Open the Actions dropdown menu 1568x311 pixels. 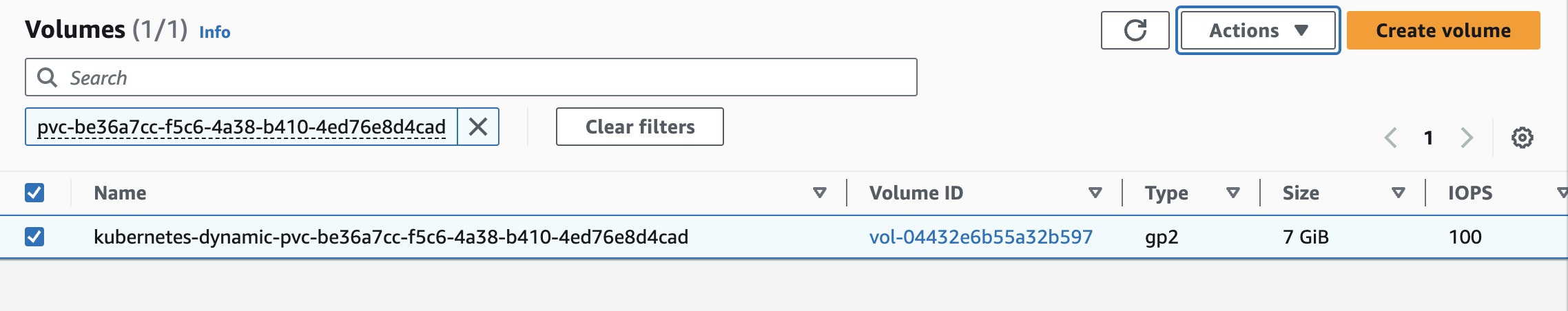pos(1258,30)
